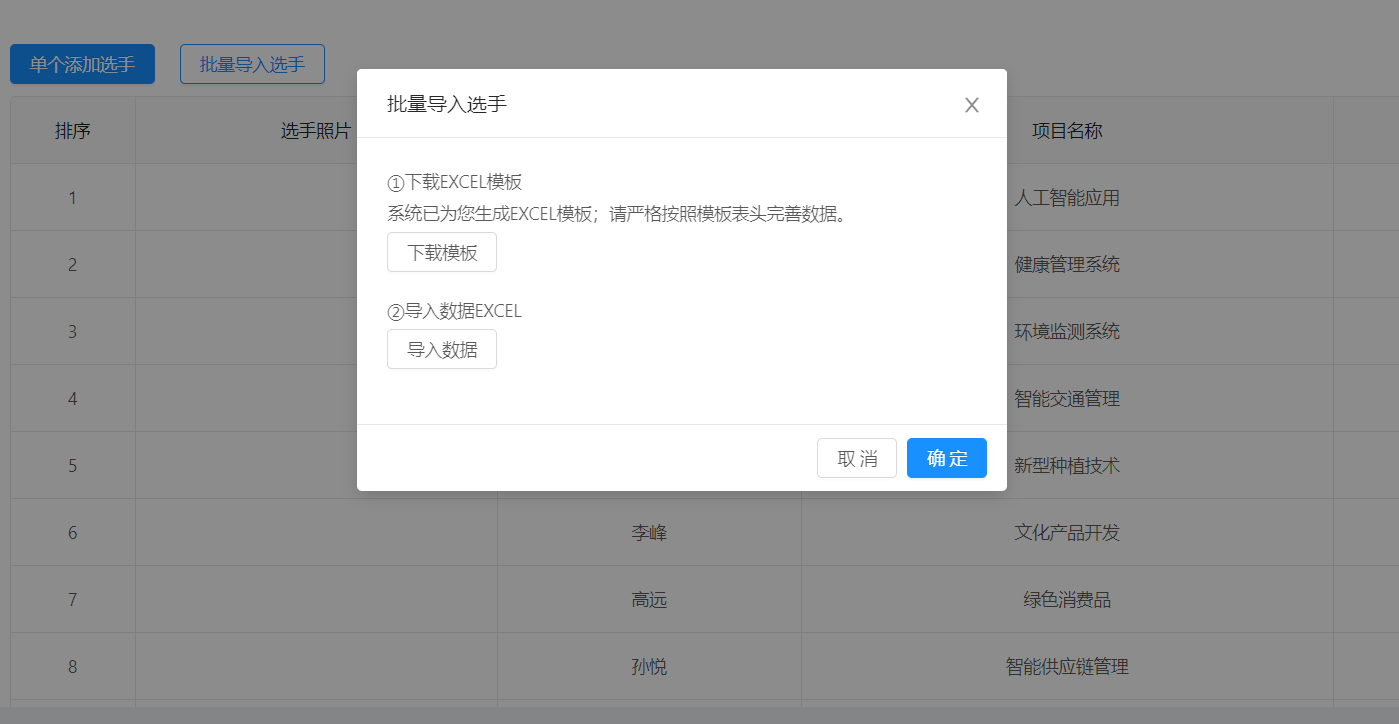This screenshot has width=1399, height=724.
Task: Click the 智能交通管理 project cell
Action: point(1067,398)
